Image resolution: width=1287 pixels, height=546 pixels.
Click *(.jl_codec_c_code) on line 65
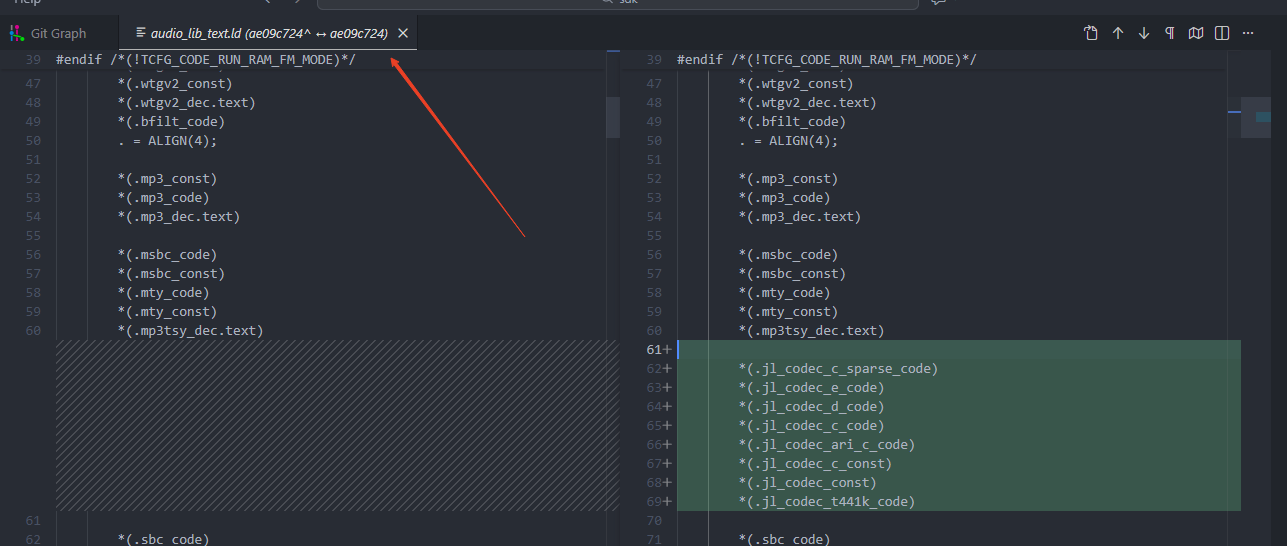click(x=811, y=426)
